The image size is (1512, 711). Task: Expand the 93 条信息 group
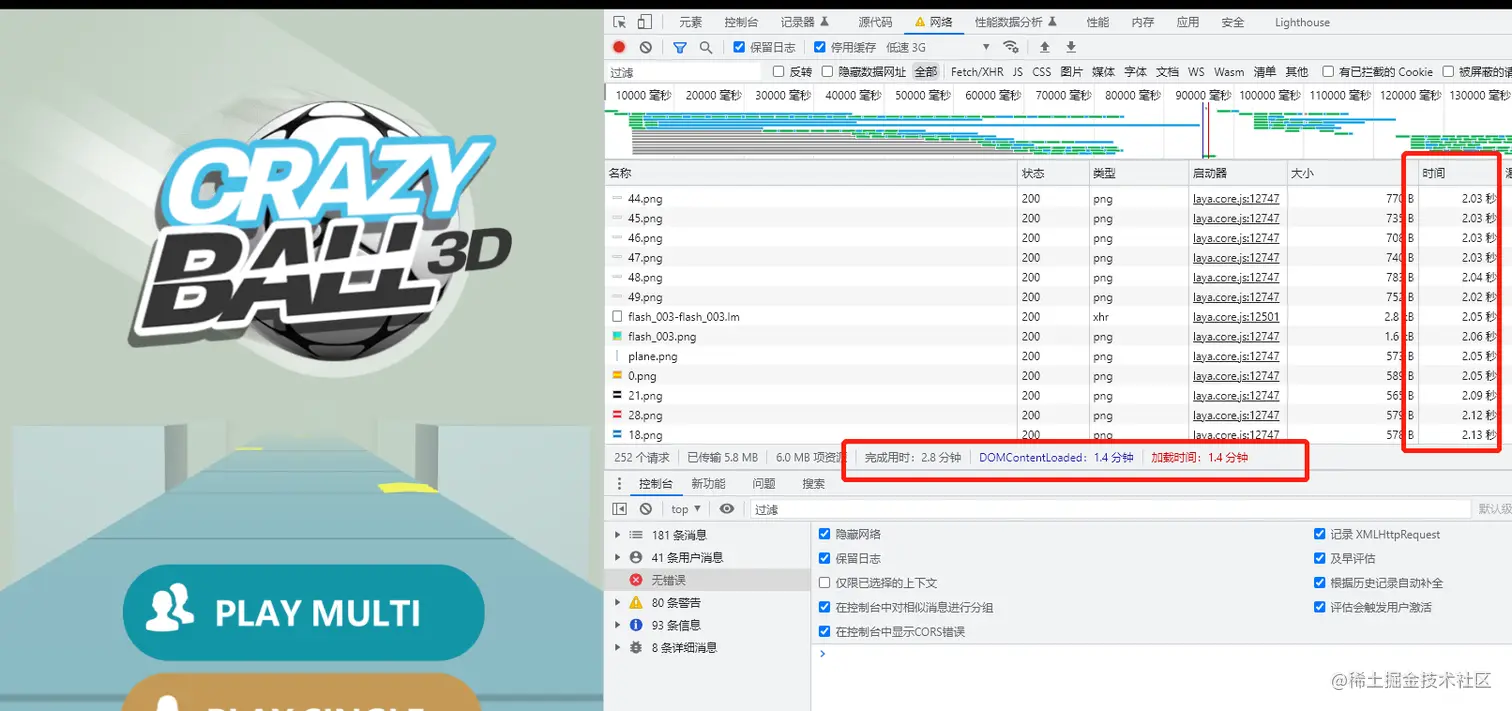pyautogui.click(x=618, y=625)
